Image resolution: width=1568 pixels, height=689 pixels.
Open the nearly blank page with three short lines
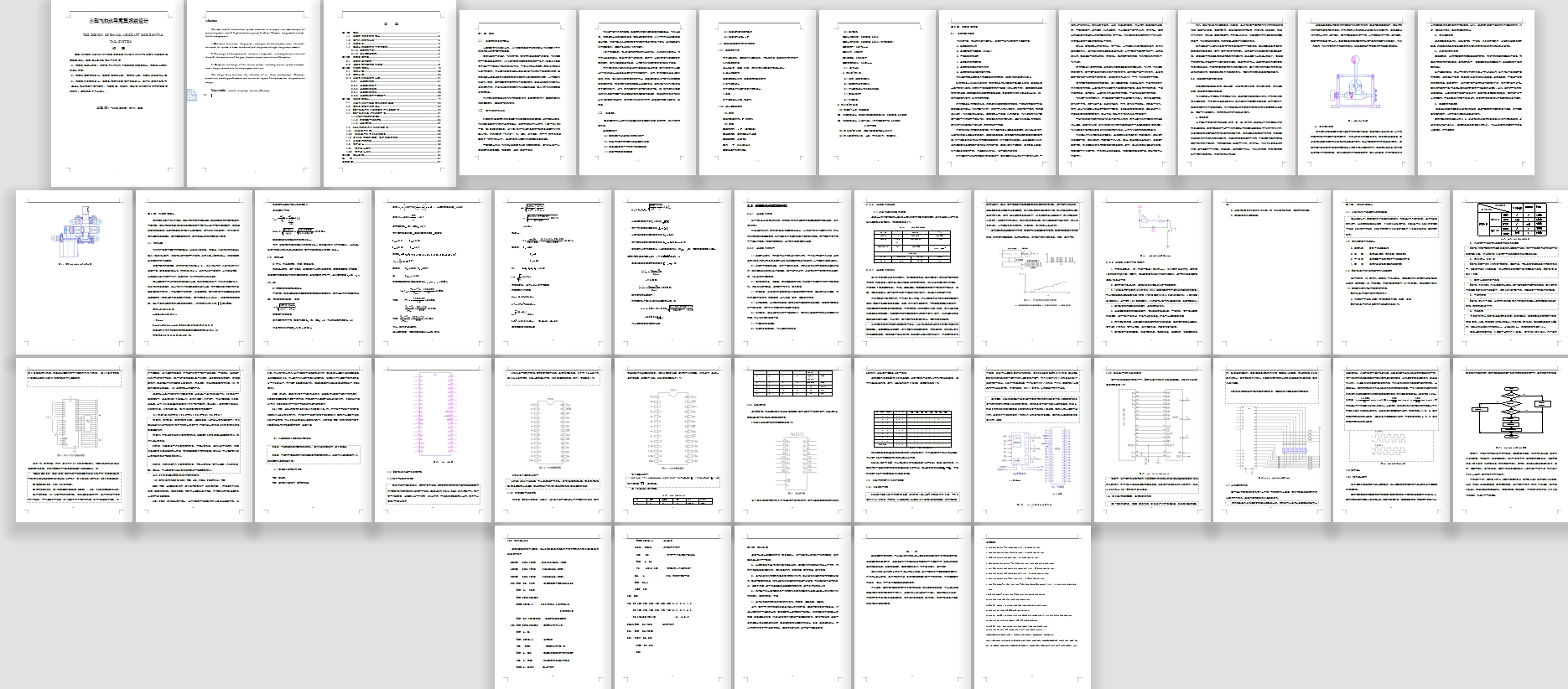pos(1271,272)
